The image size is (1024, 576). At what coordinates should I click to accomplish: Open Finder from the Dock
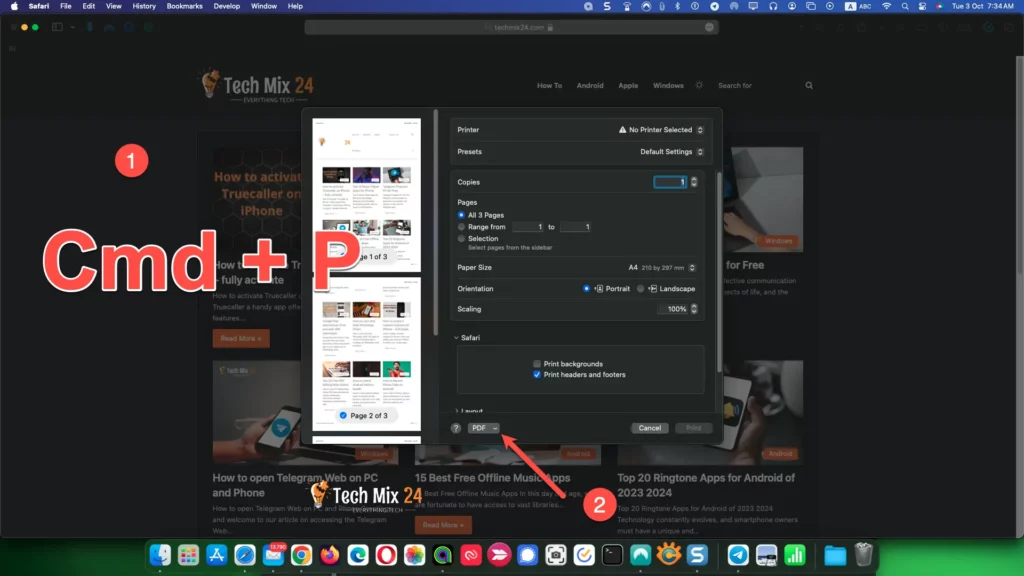click(160, 555)
